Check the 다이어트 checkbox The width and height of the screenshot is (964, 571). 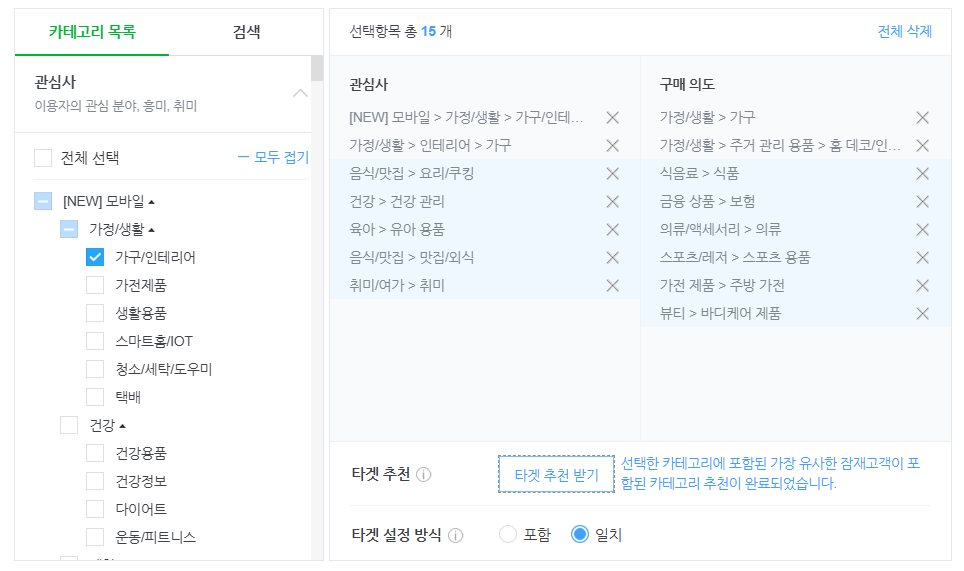pos(95,509)
